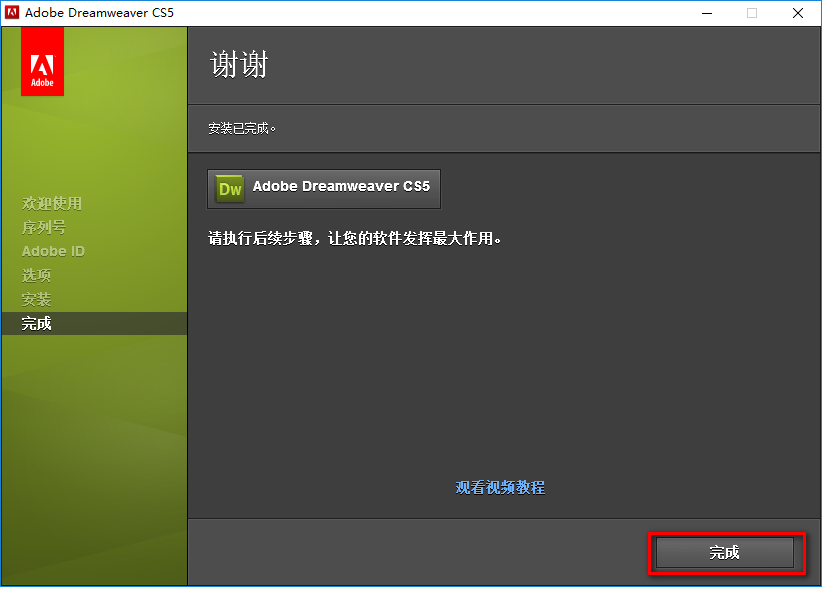The height and width of the screenshot is (604, 822).
Task: Select the 欢迎使用 step in sidebar
Action: tap(52, 203)
